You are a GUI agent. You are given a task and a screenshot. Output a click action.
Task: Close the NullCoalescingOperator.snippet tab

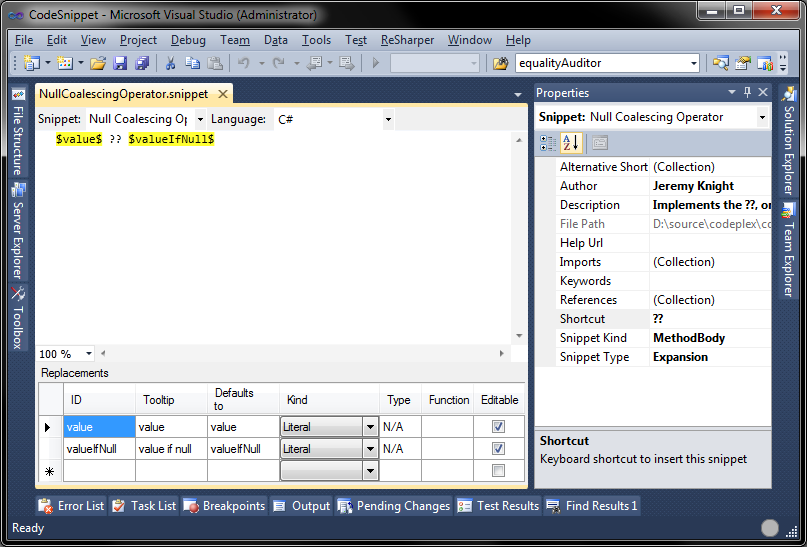(223, 94)
